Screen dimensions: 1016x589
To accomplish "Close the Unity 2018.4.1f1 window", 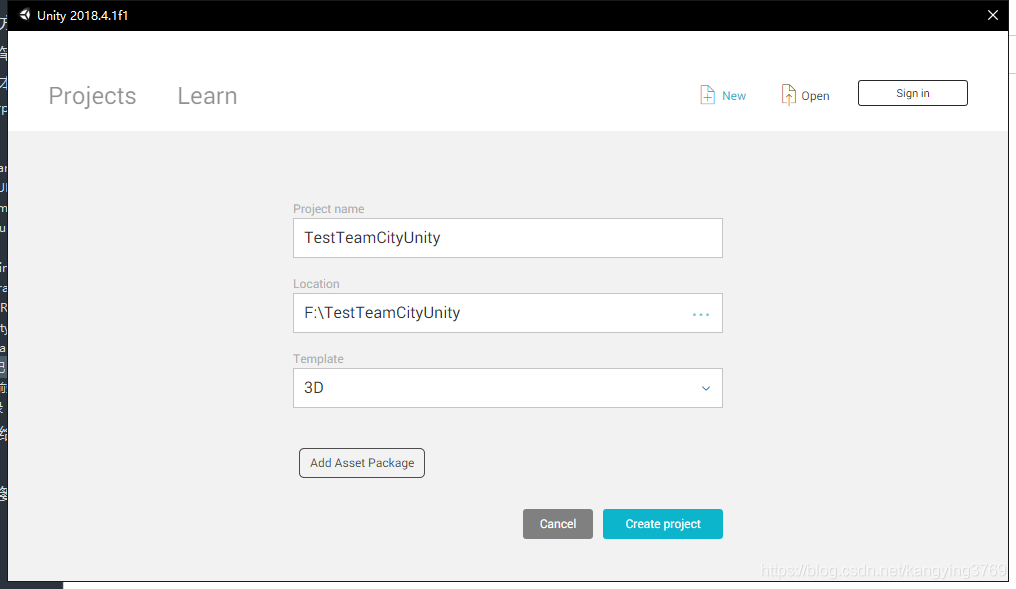I will pos(993,15).
